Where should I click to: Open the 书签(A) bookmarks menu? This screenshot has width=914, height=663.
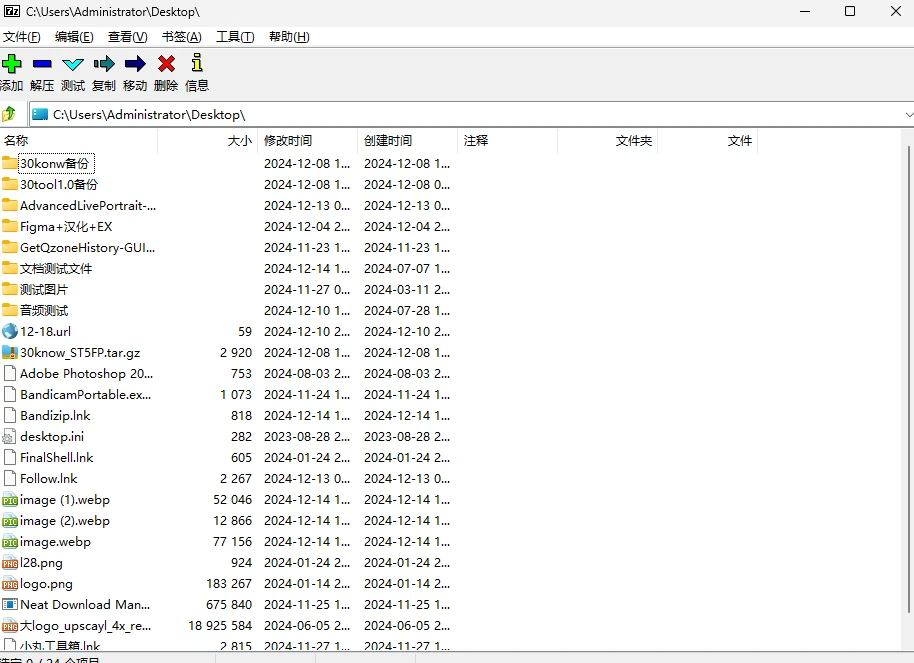pos(181,37)
